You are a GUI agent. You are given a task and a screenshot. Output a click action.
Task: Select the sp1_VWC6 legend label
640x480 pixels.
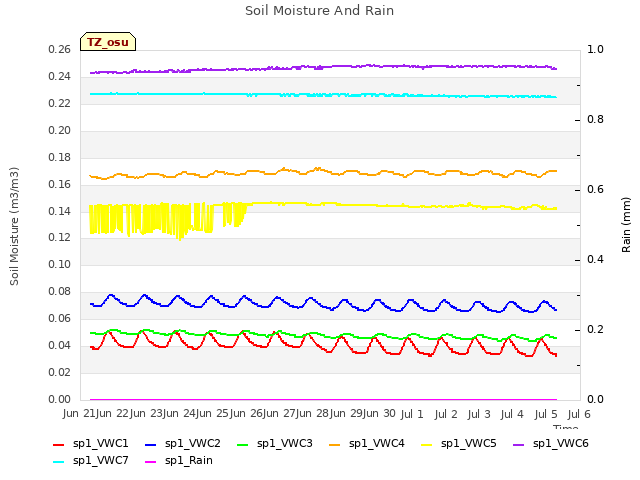[x=561, y=444]
